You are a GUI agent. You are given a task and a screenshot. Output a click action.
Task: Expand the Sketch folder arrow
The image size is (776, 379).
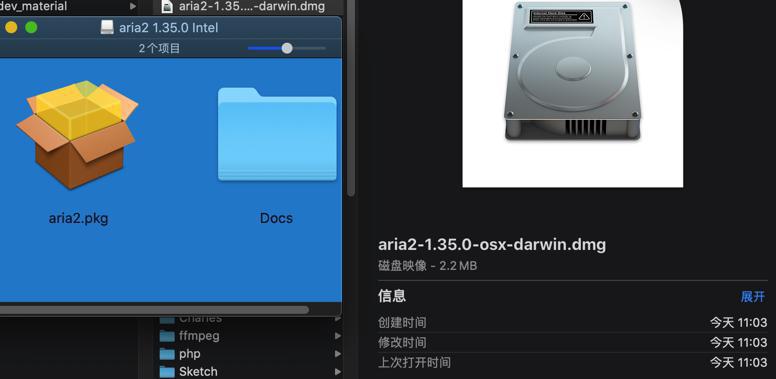[338, 372]
